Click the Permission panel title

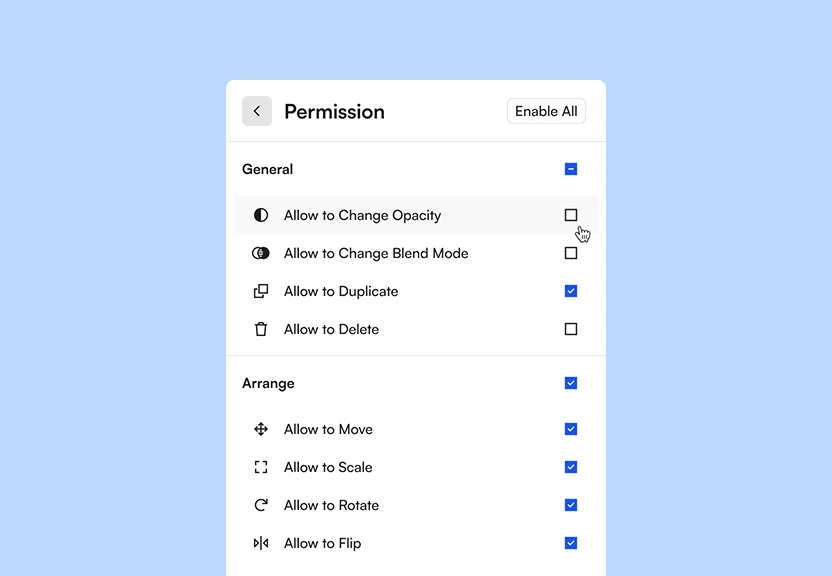tap(334, 111)
